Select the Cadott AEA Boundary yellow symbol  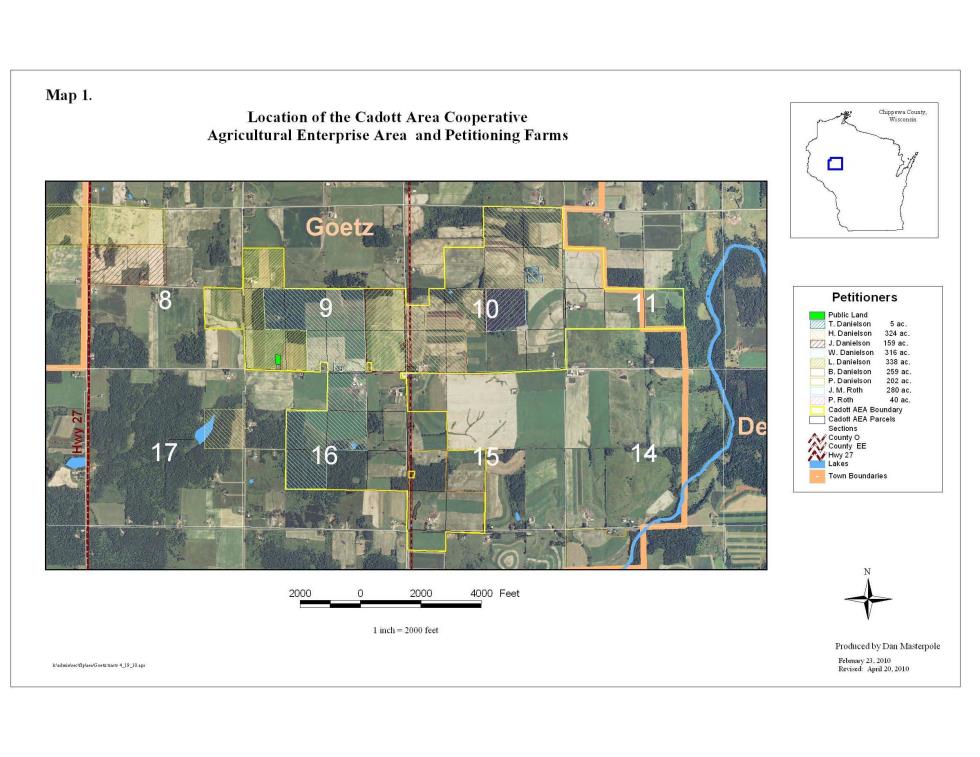816,409
